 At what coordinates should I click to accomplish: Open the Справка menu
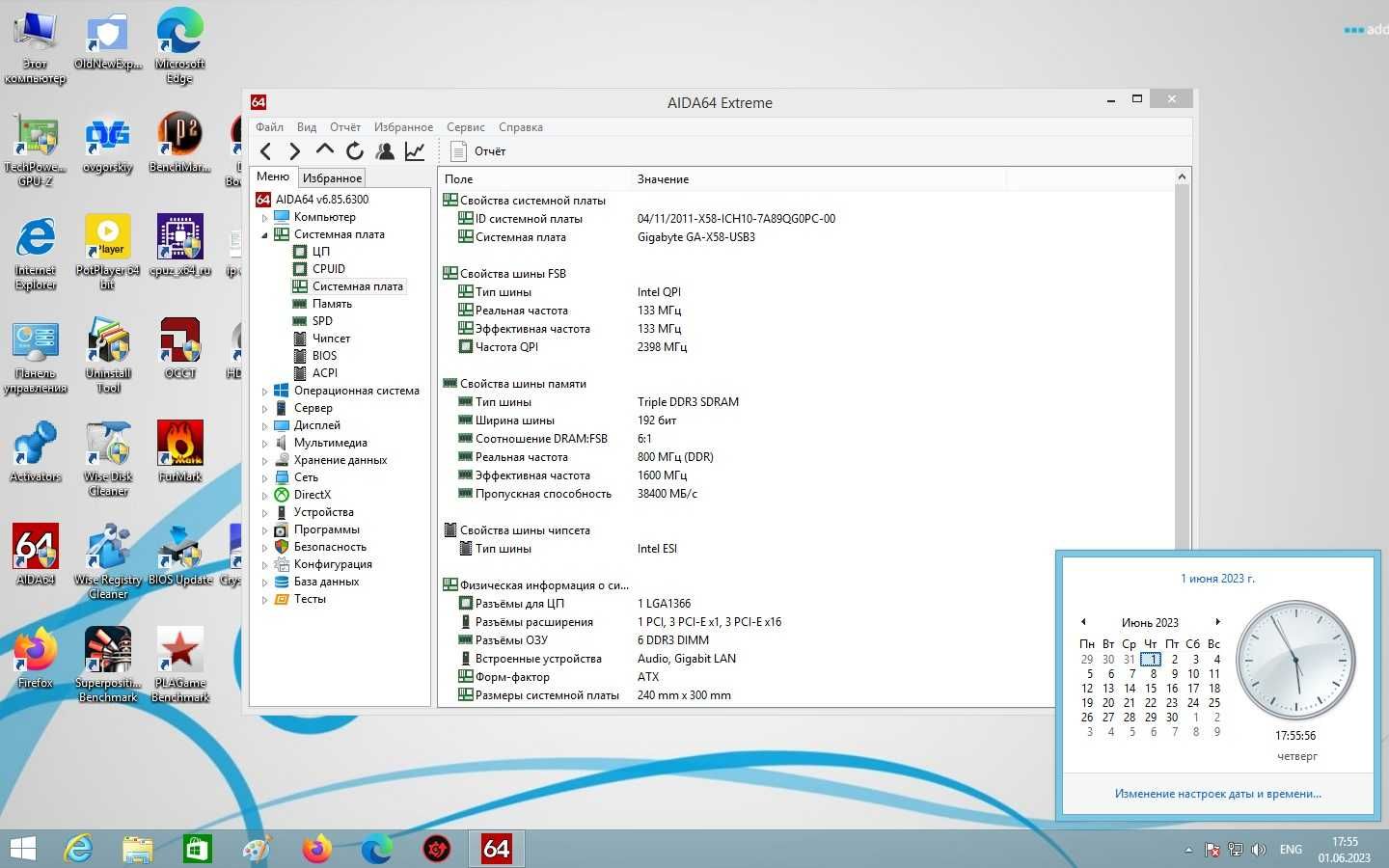point(521,127)
